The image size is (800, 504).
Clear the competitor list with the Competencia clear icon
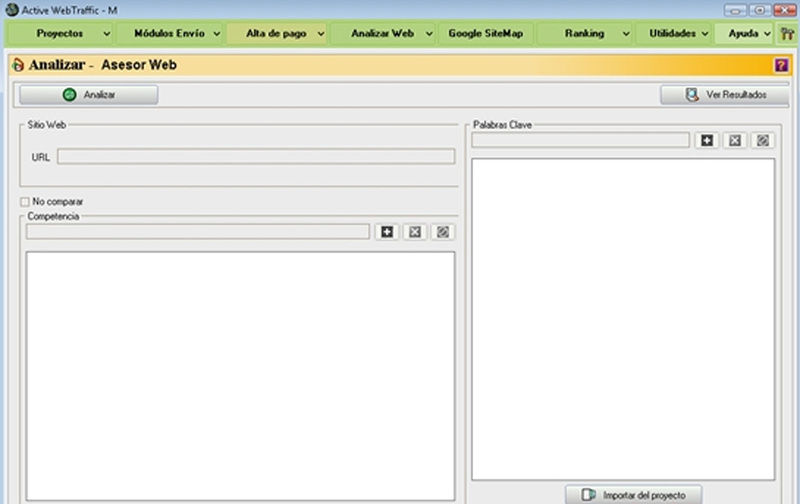[x=443, y=232]
